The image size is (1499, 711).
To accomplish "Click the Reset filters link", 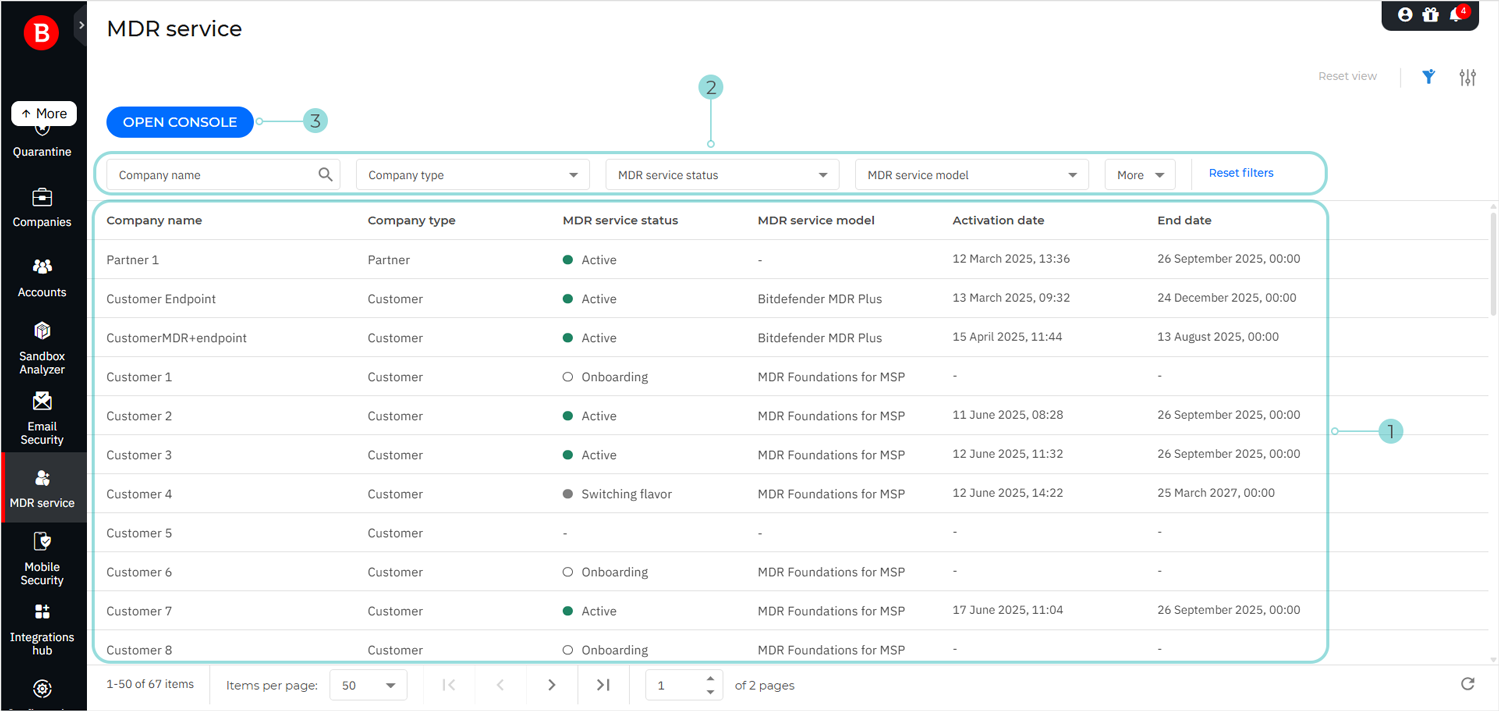I will 1241,173.
